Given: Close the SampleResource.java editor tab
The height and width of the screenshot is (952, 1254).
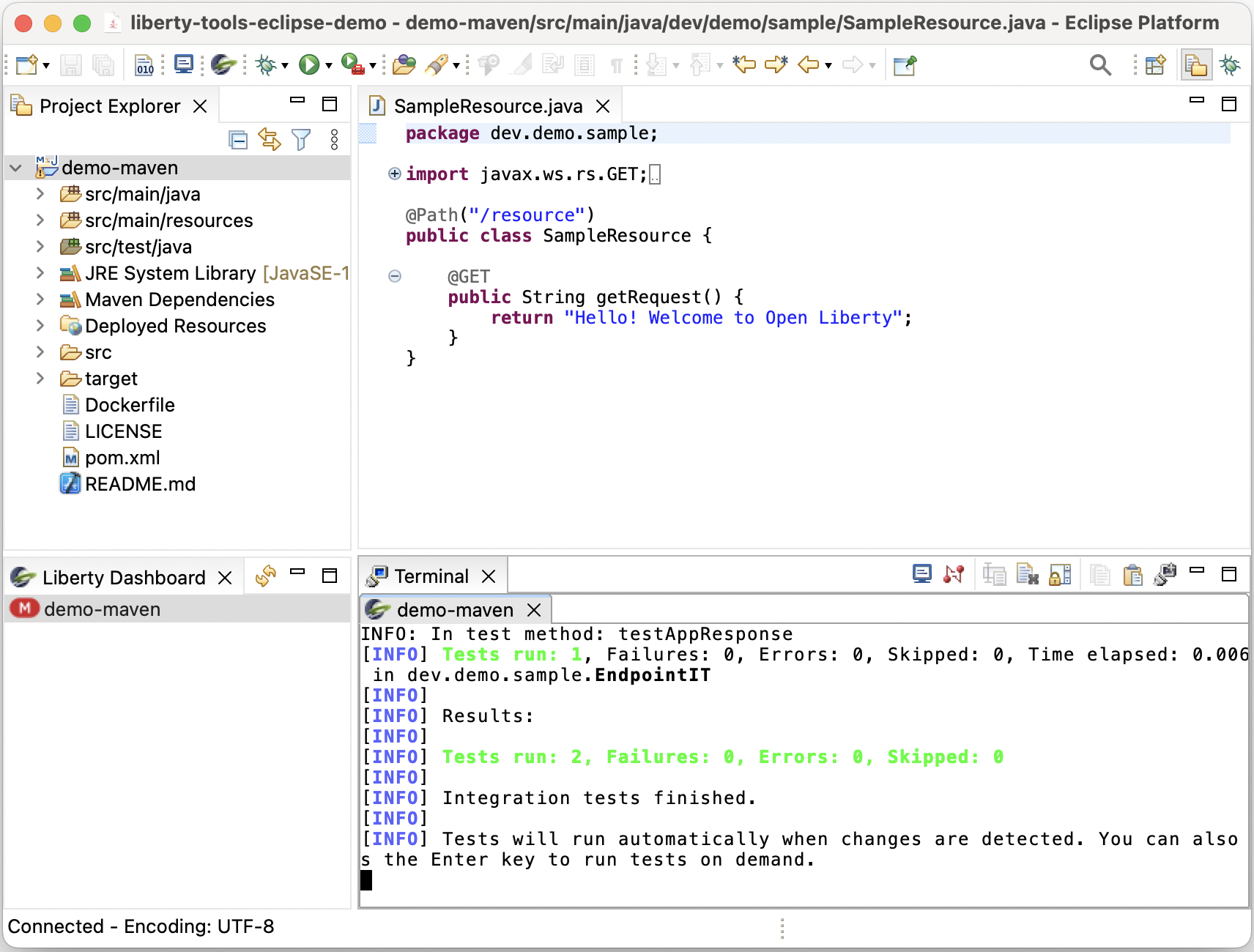Looking at the screenshot, I should tap(603, 106).
